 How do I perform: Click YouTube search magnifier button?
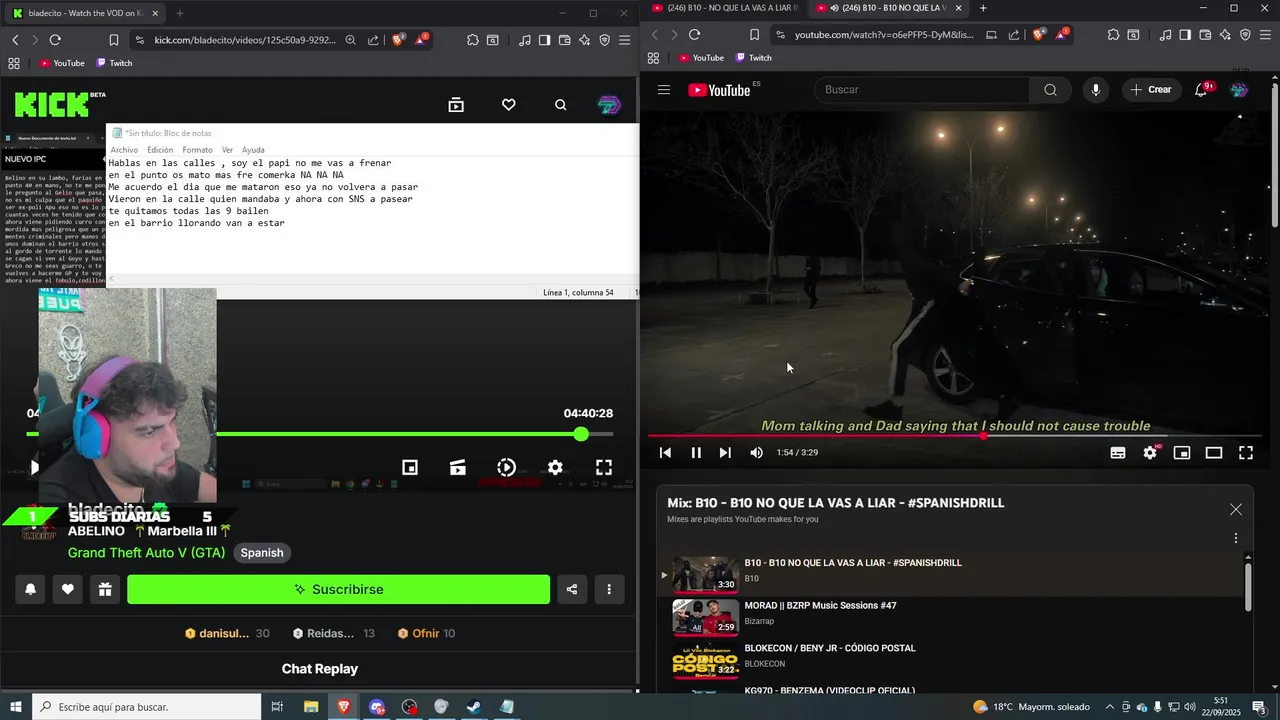[1050, 90]
